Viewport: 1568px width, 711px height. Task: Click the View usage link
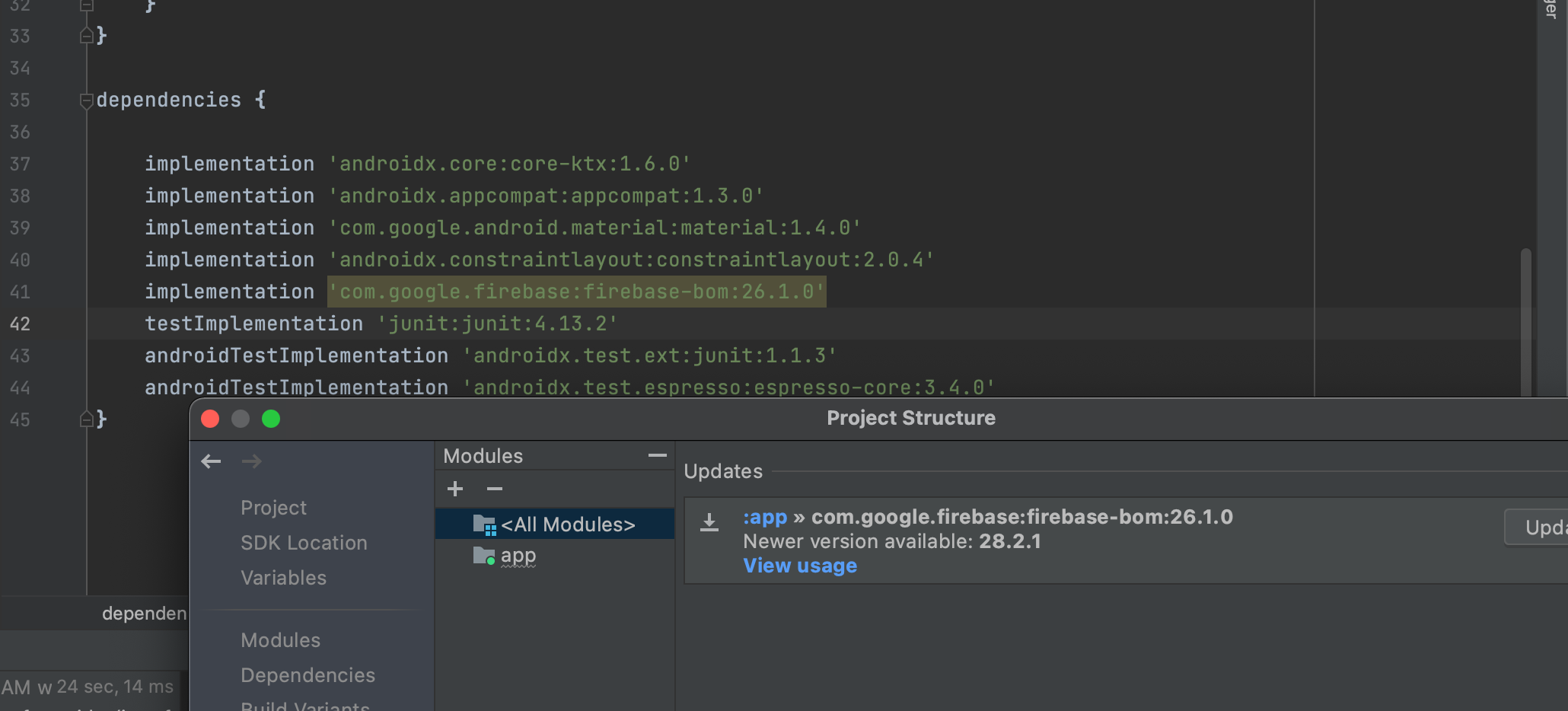click(800, 566)
